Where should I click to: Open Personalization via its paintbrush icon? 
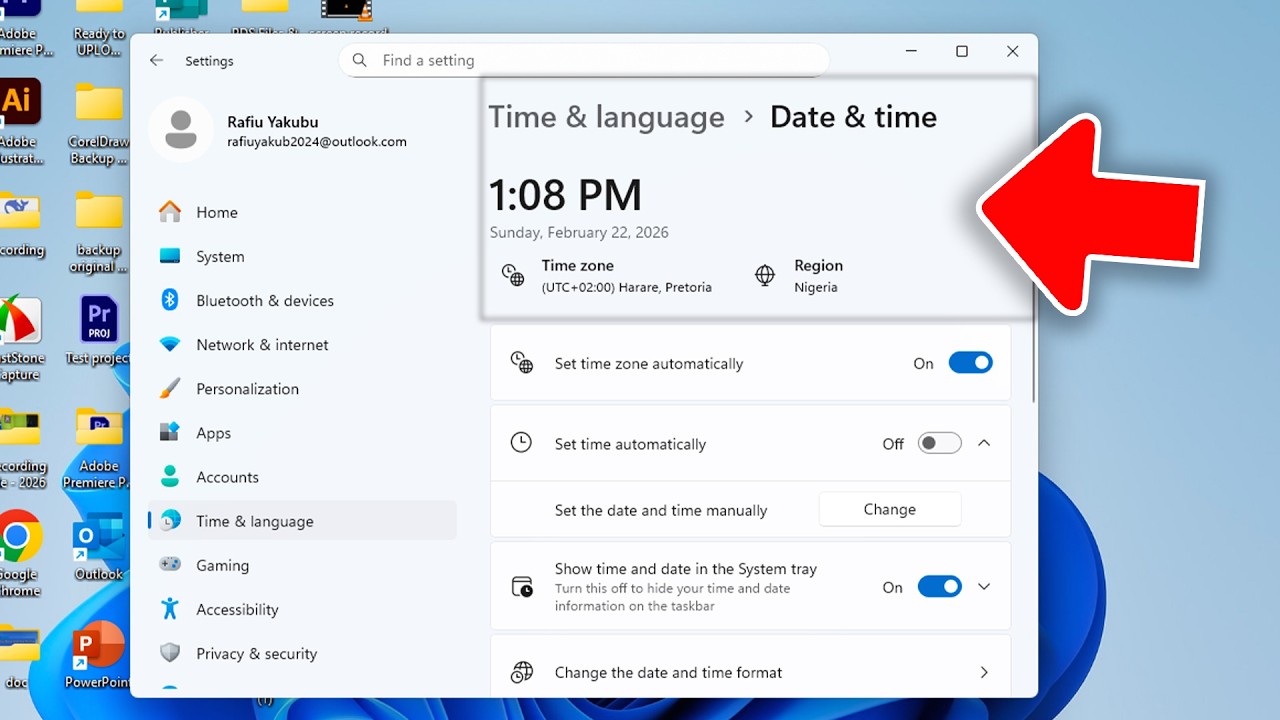tap(170, 388)
